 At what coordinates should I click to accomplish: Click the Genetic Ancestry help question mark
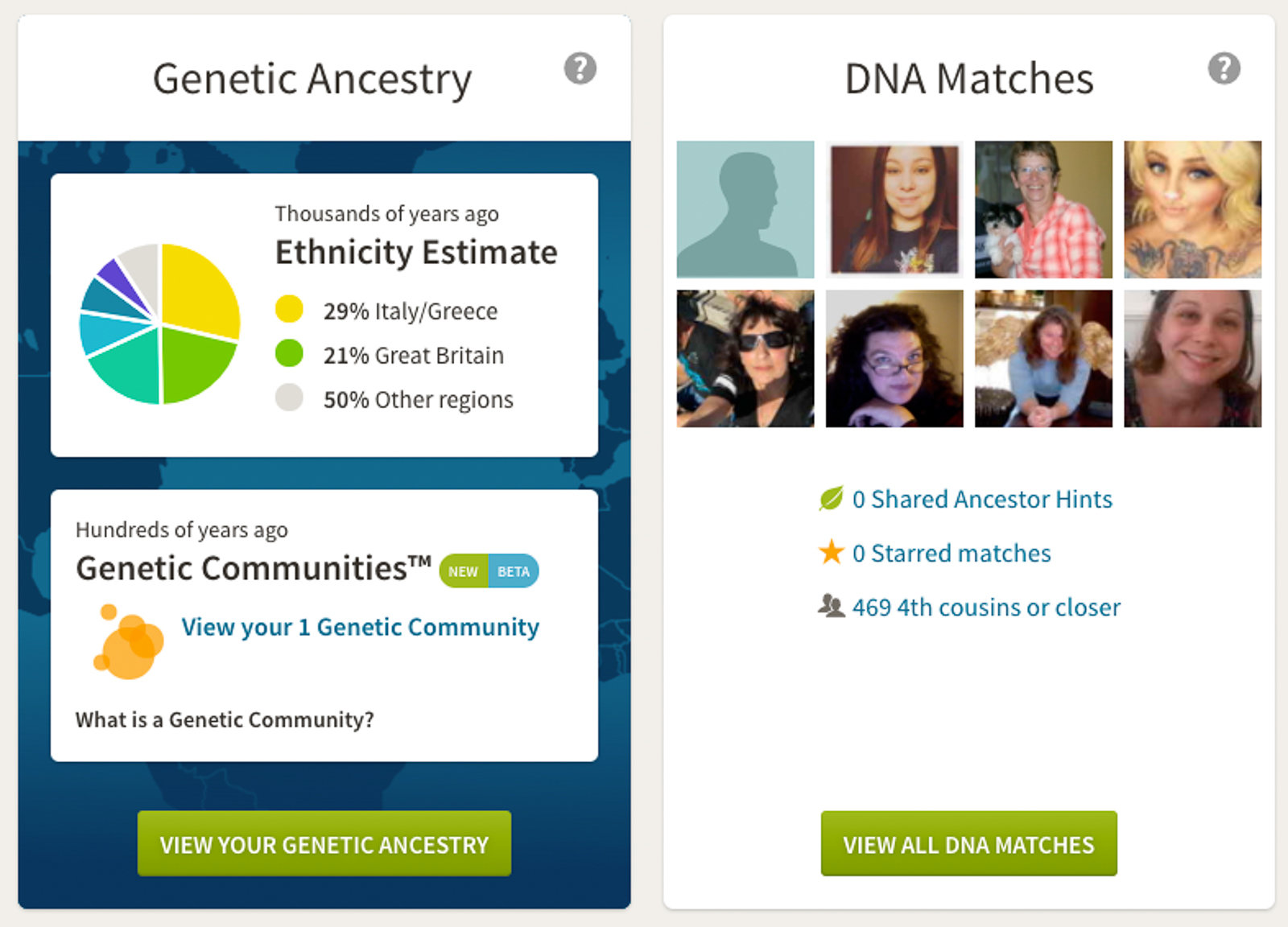pyautogui.click(x=580, y=68)
